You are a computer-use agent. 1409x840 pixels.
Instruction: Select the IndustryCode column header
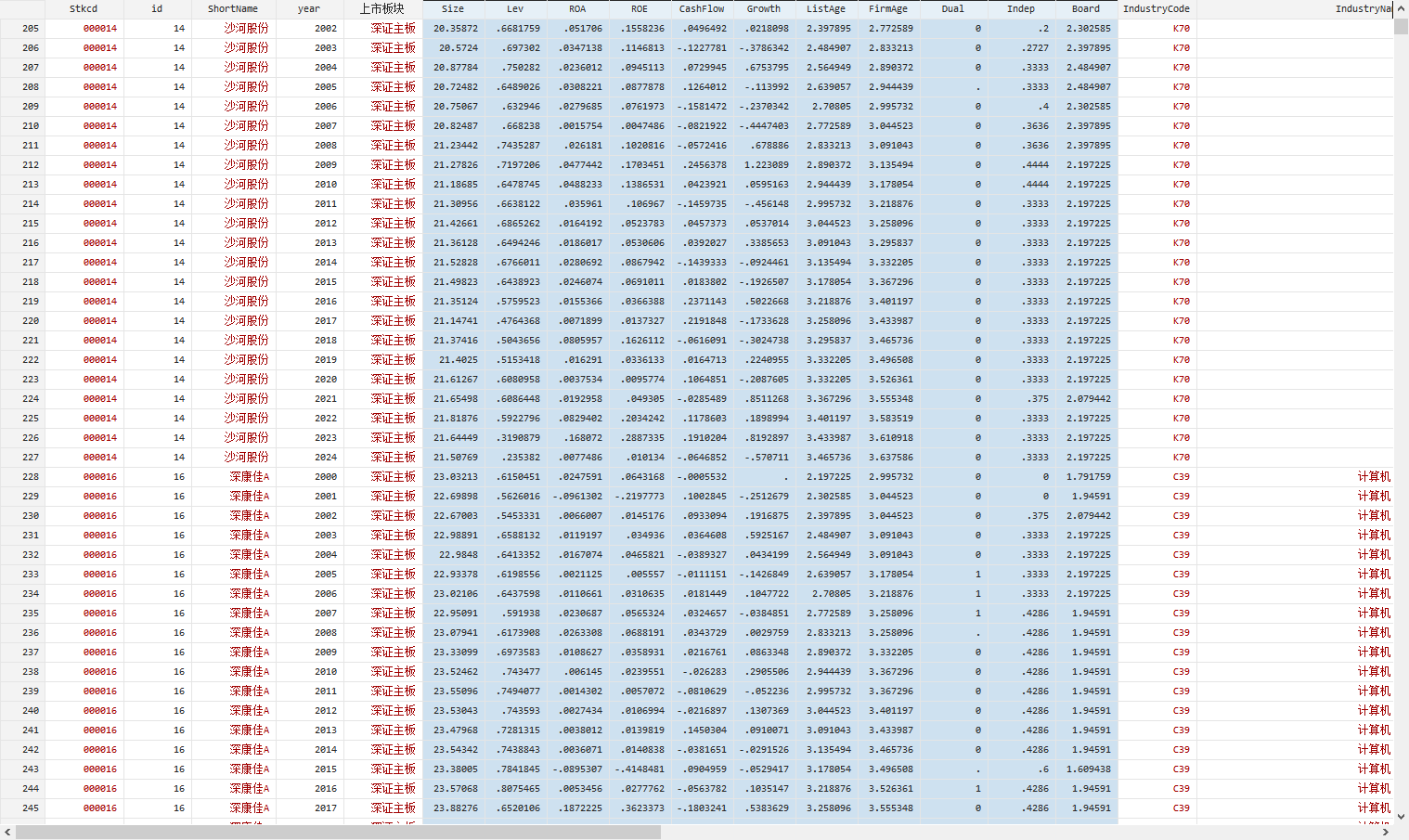[1156, 8]
